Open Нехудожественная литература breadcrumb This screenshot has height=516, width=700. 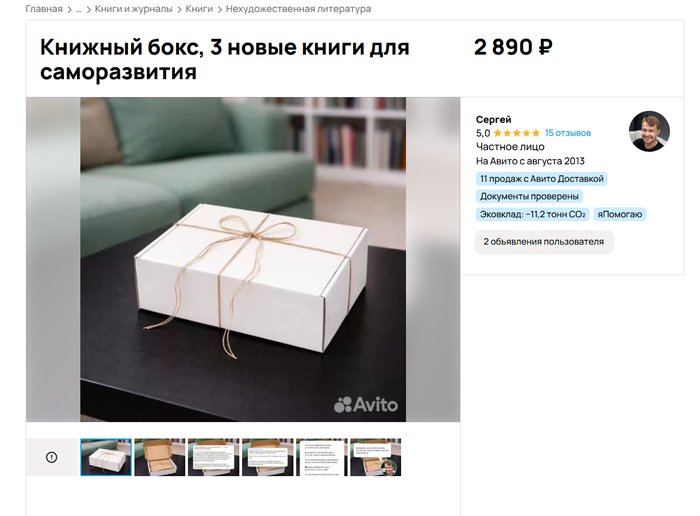(298, 9)
